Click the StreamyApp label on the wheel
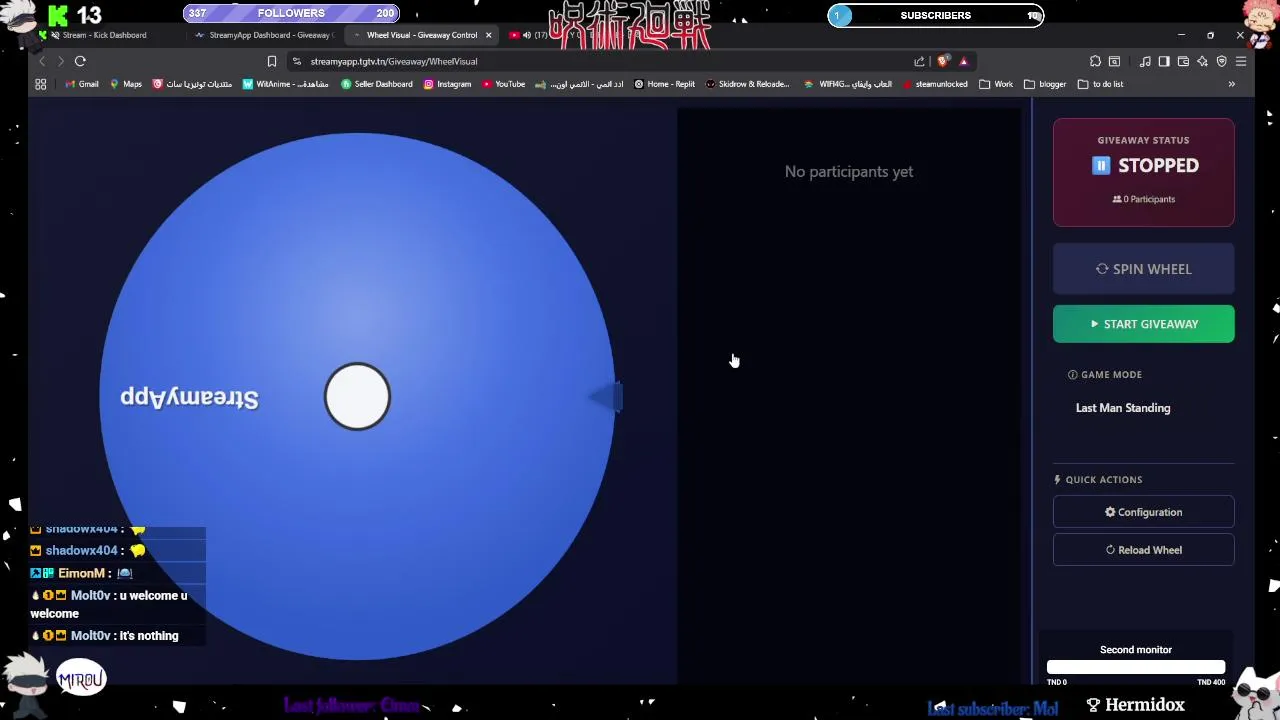Image resolution: width=1280 pixels, height=720 pixels. 189,397
